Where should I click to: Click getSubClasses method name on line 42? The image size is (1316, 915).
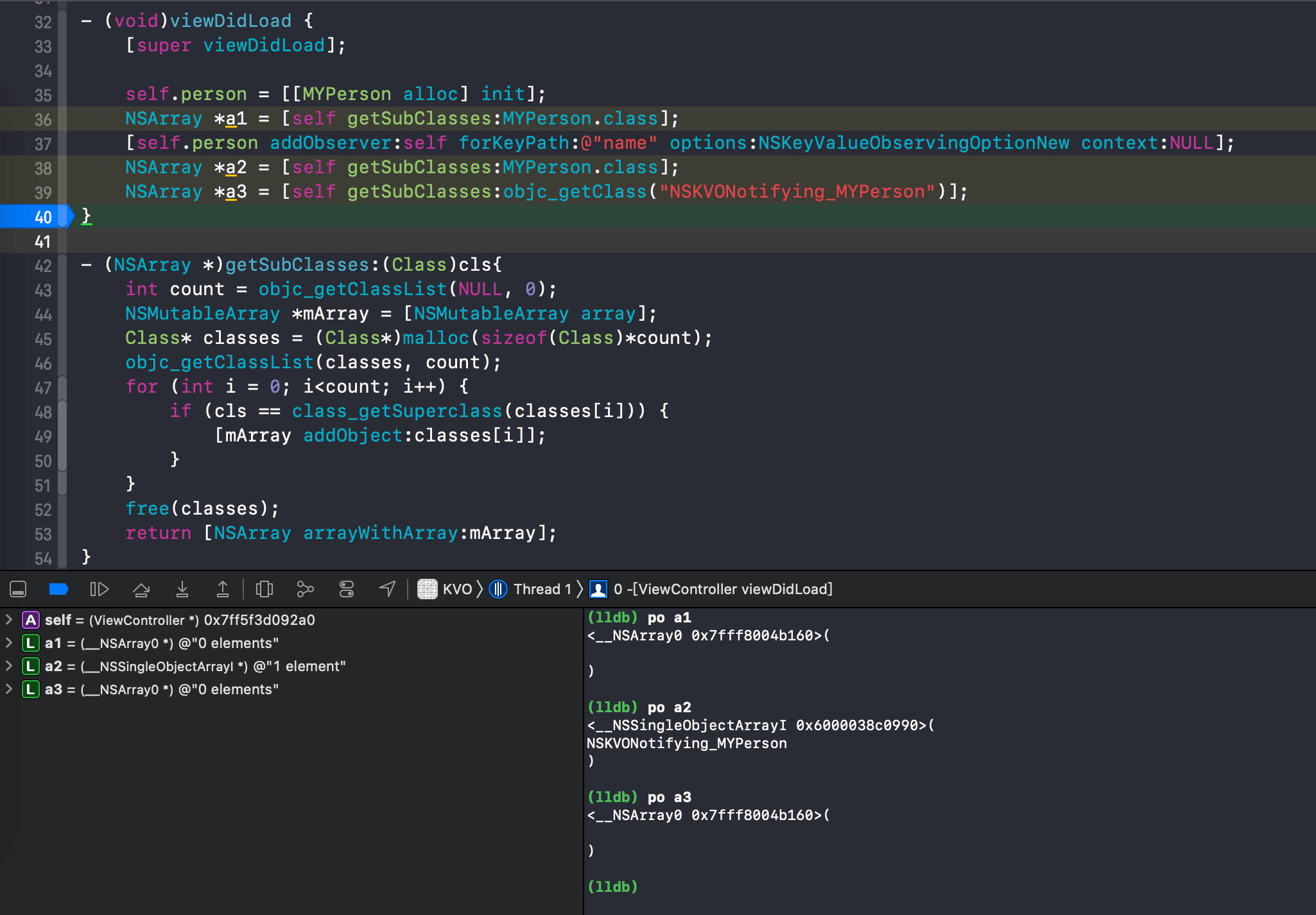click(297, 264)
